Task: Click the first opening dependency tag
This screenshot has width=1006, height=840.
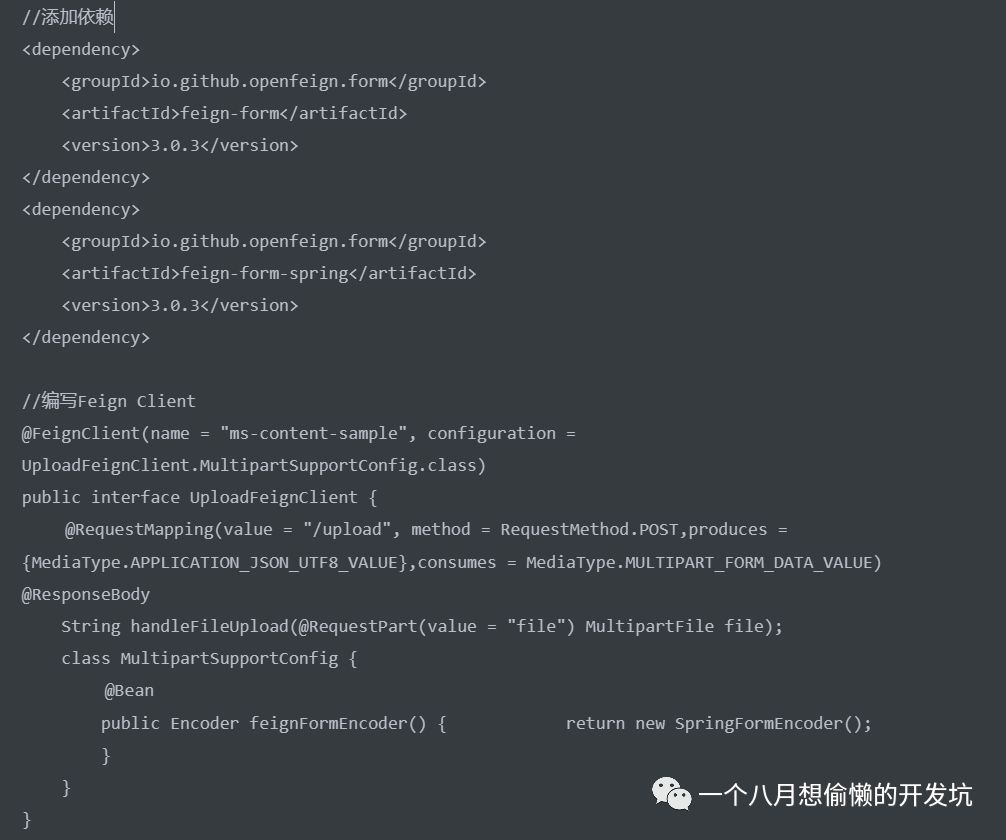Action: 81,49
